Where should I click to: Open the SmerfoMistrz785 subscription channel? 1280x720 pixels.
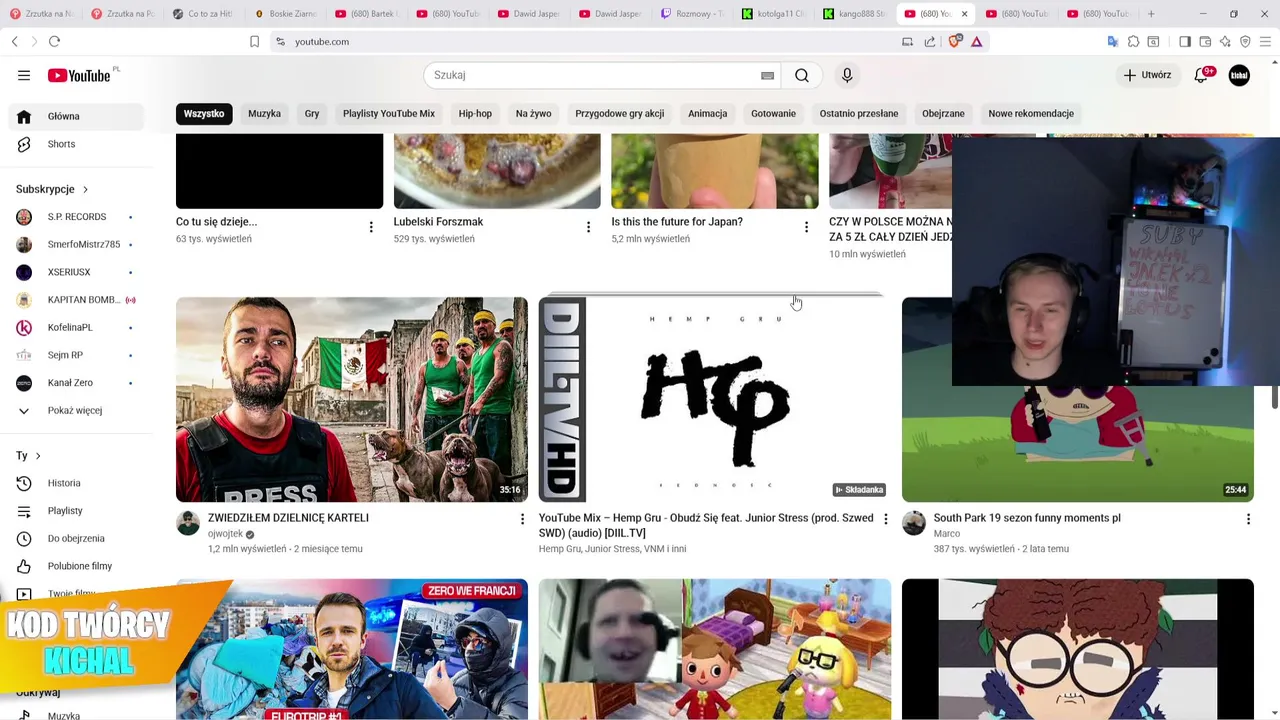click(76, 244)
